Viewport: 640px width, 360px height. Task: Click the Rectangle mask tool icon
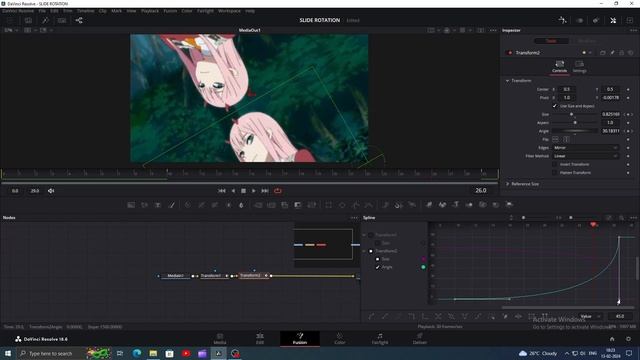point(329,205)
